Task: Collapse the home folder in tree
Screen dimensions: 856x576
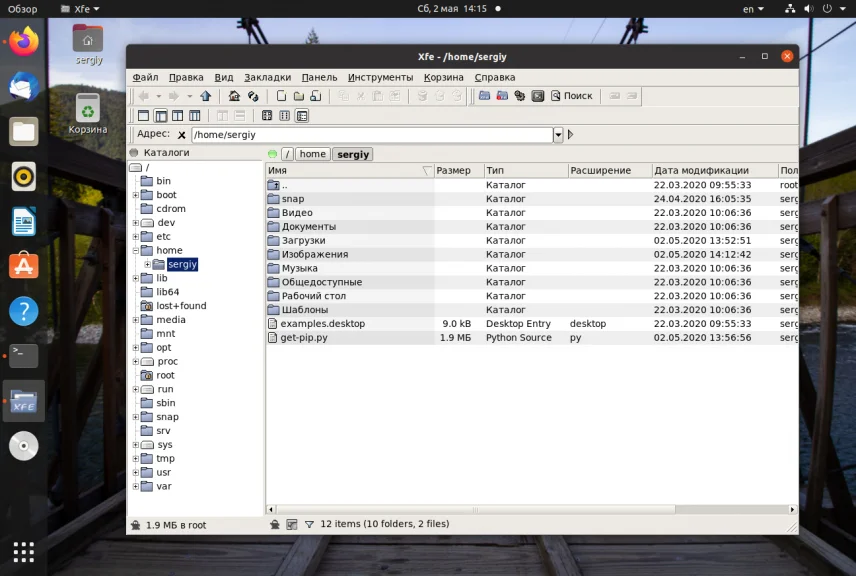Action: coord(135,251)
